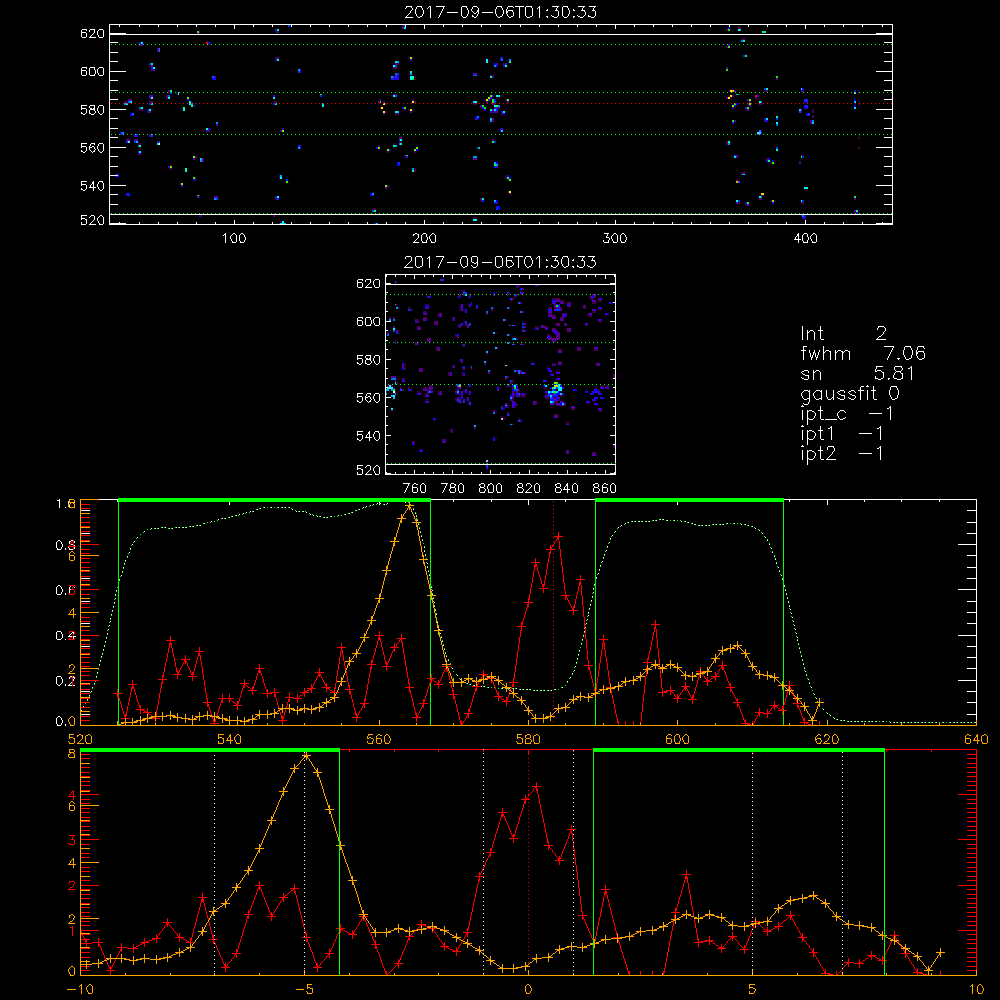Click x-axis label 400 of top image panel

coord(805,239)
